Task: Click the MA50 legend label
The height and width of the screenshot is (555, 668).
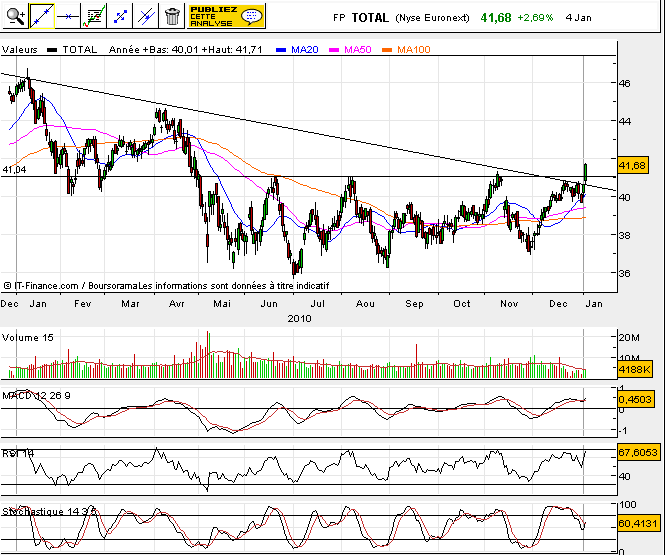Action: pyautogui.click(x=357, y=50)
